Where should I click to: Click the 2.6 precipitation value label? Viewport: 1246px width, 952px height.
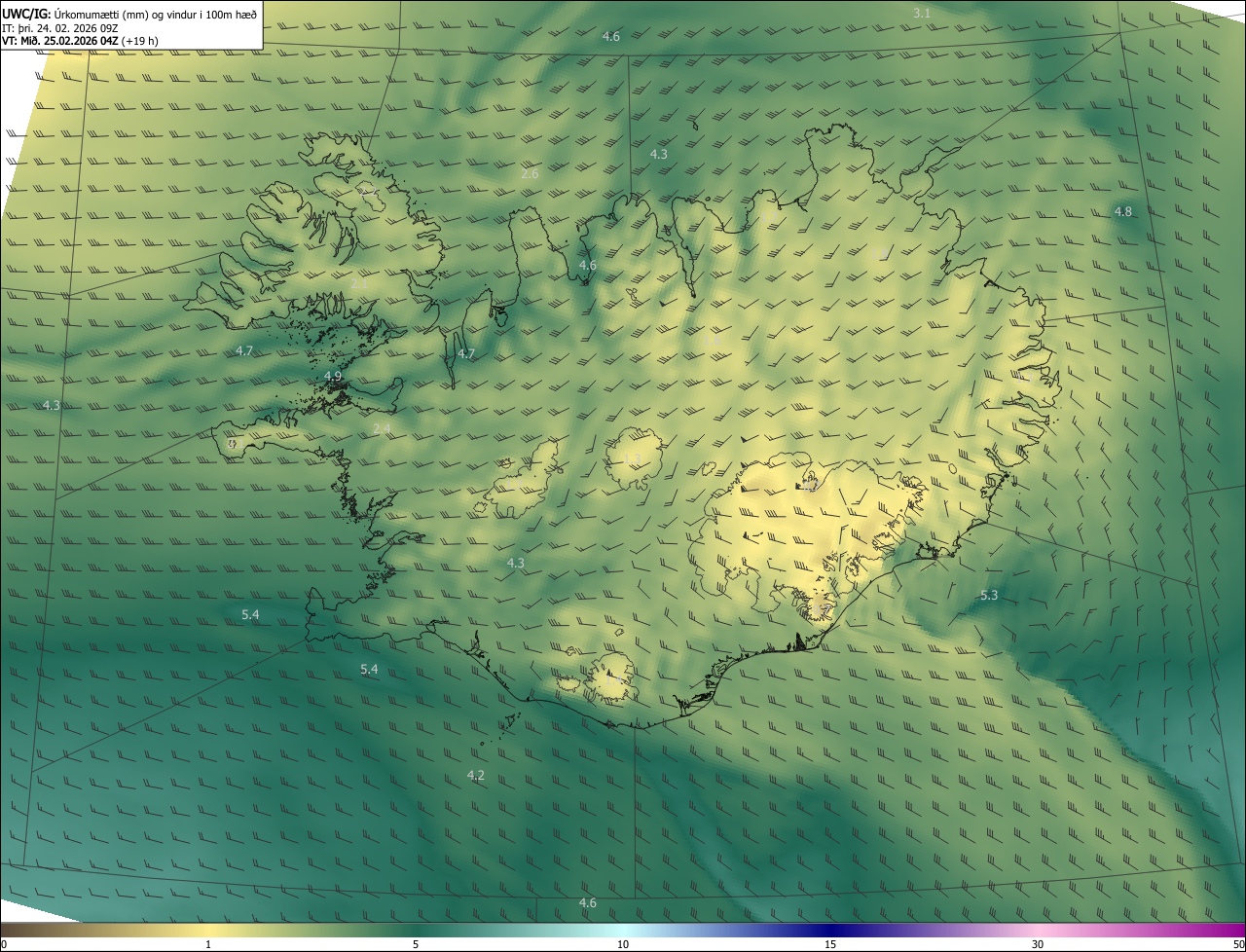[x=530, y=173]
